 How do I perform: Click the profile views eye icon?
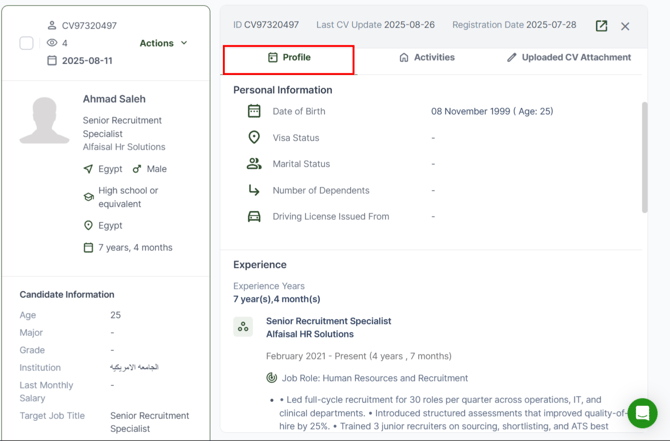(x=52, y=43)
